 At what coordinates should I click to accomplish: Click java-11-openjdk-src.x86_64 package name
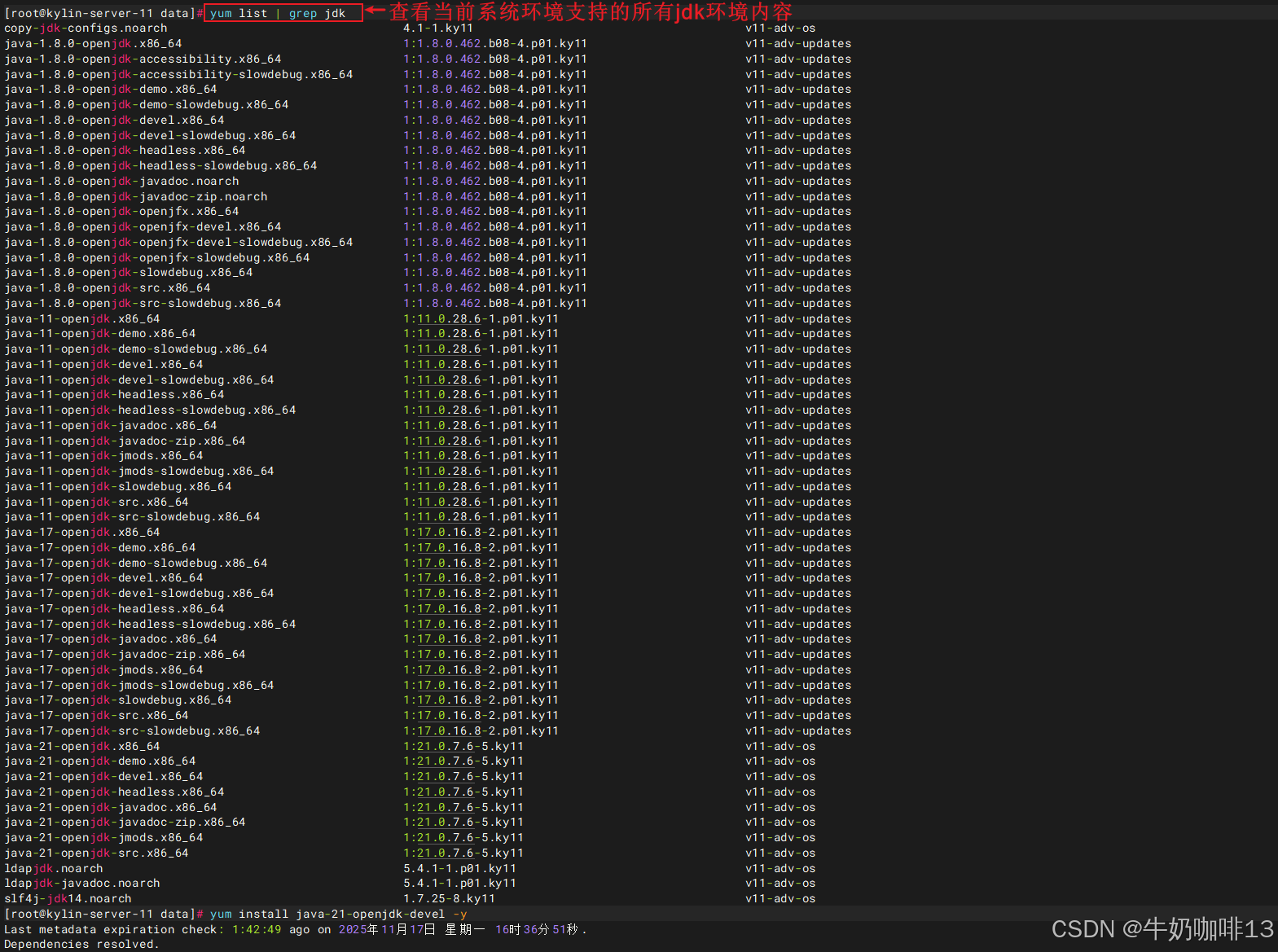click(96, 502)
